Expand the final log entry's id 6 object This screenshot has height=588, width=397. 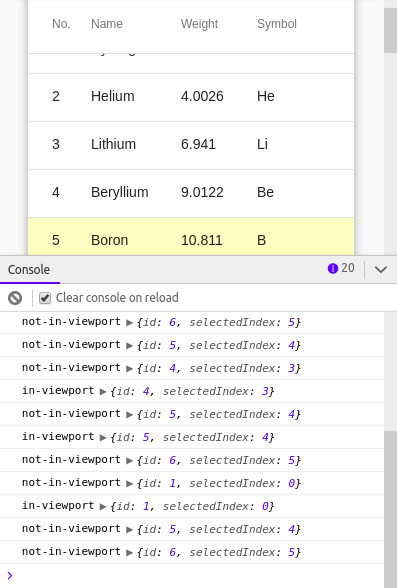click(x=129, y=552)
